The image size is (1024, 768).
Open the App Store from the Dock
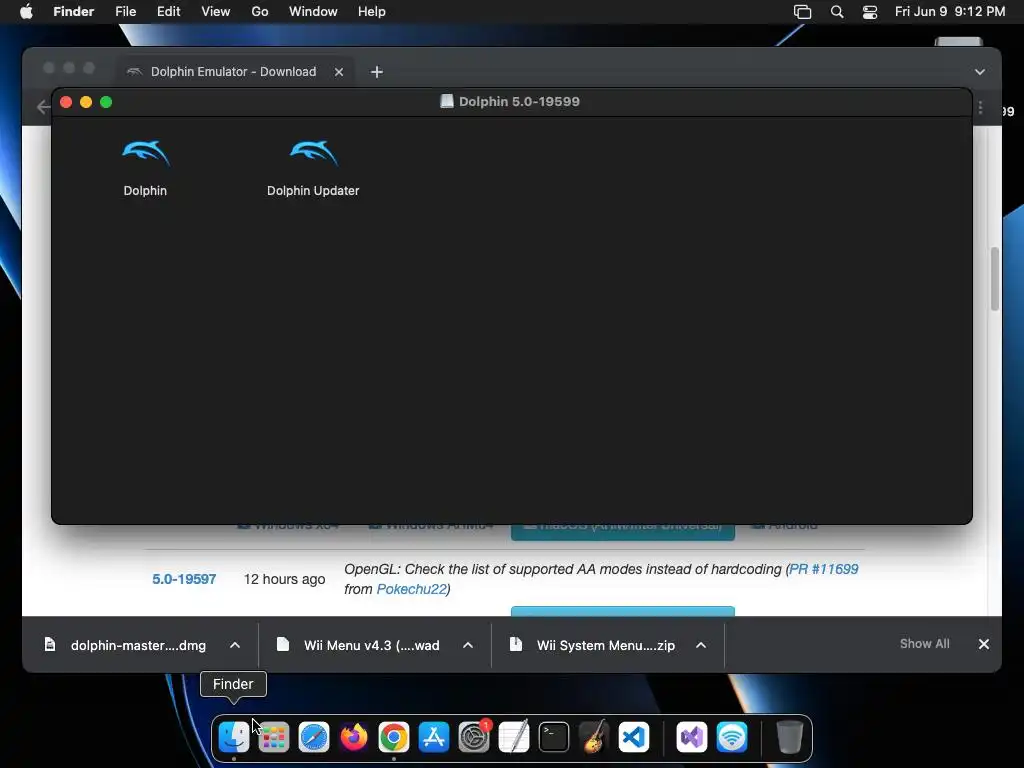pyautogui.click(x=434, y=737)
